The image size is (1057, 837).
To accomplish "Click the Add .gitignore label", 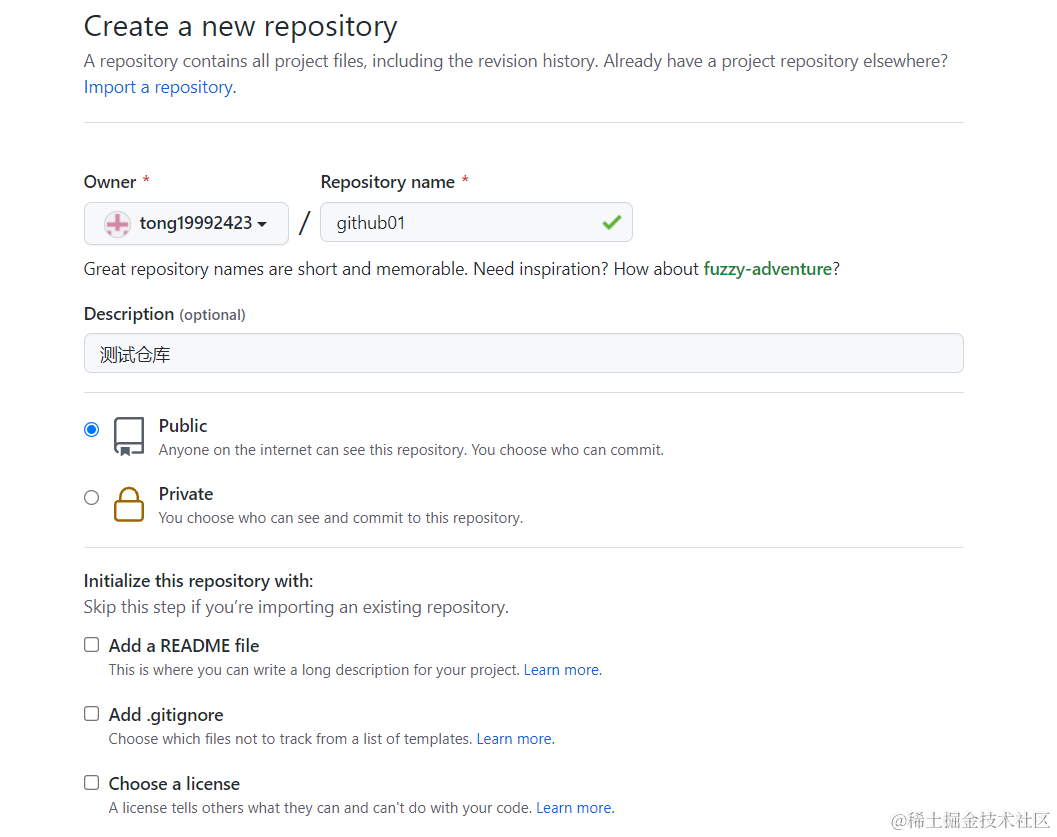I will click(166, 714).
